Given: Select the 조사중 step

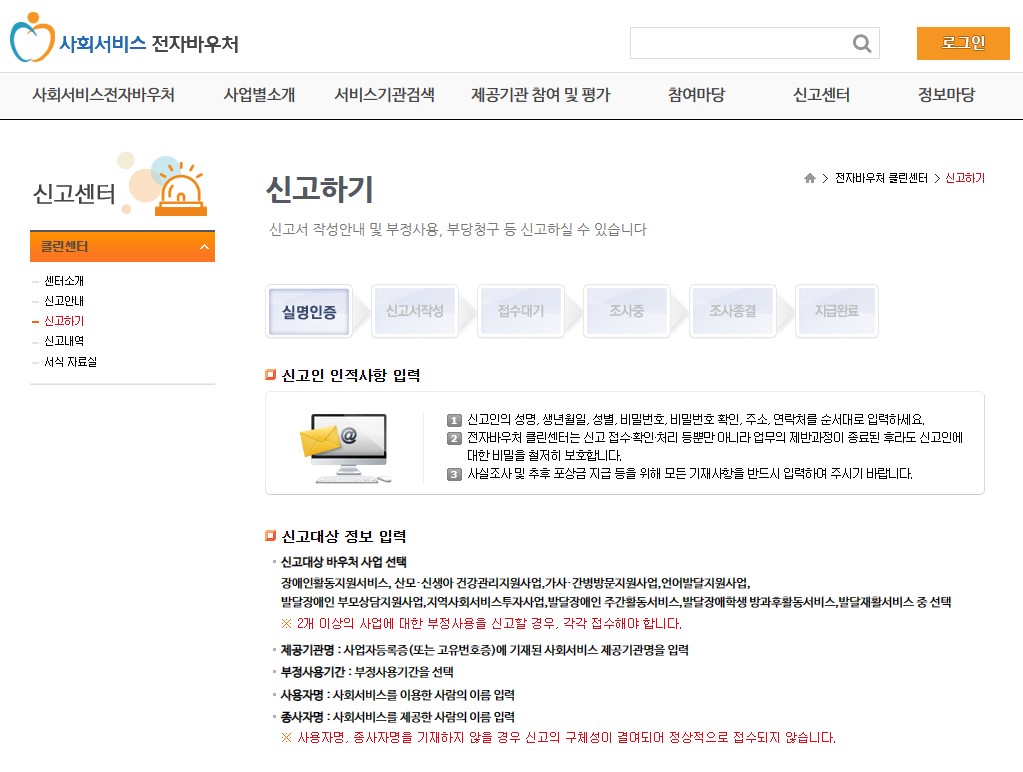Looking at the screenshot, I should [x=627, y=311].
